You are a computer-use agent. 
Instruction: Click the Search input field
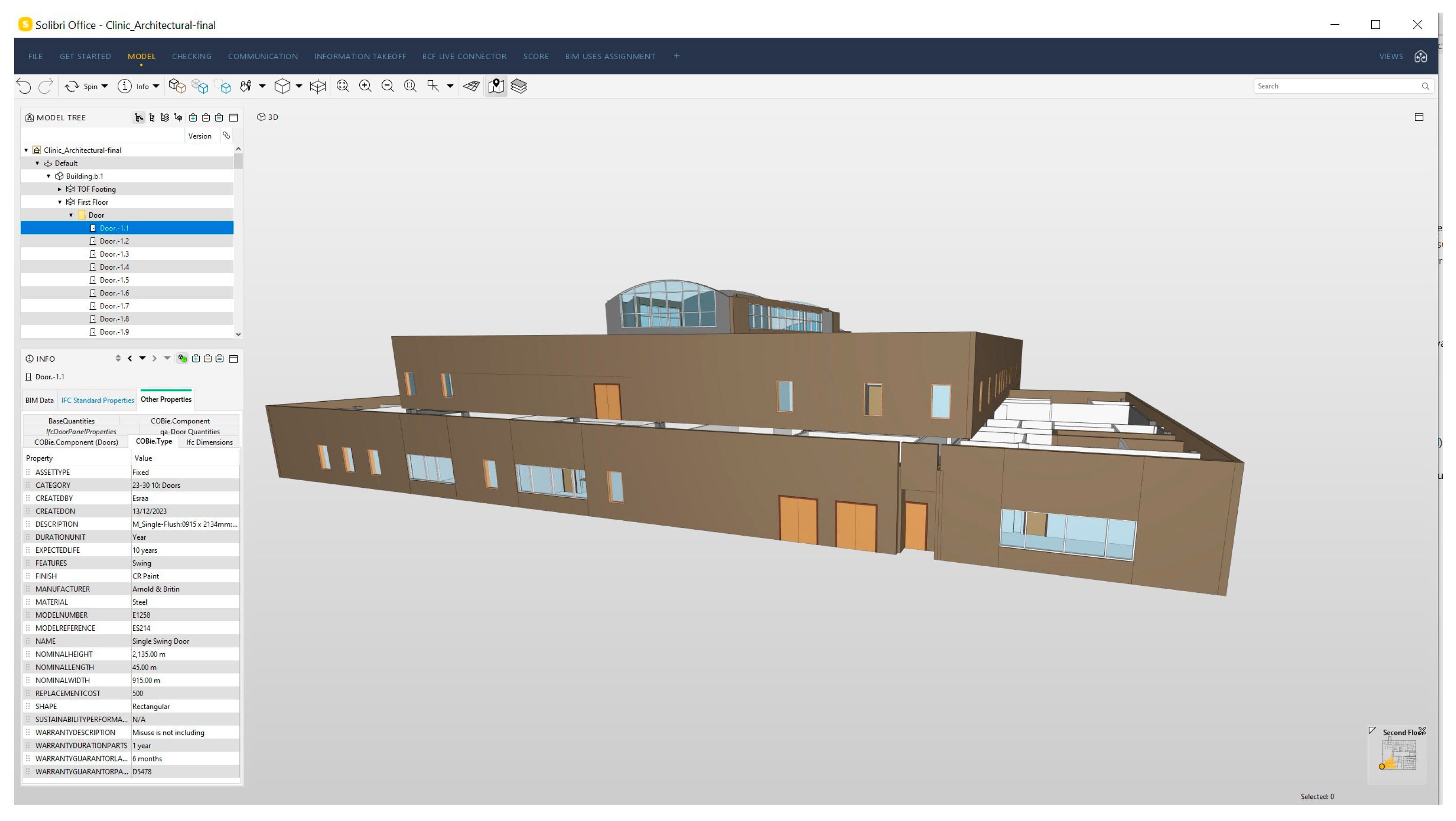pyautogui.click(x=1343, y=87)
